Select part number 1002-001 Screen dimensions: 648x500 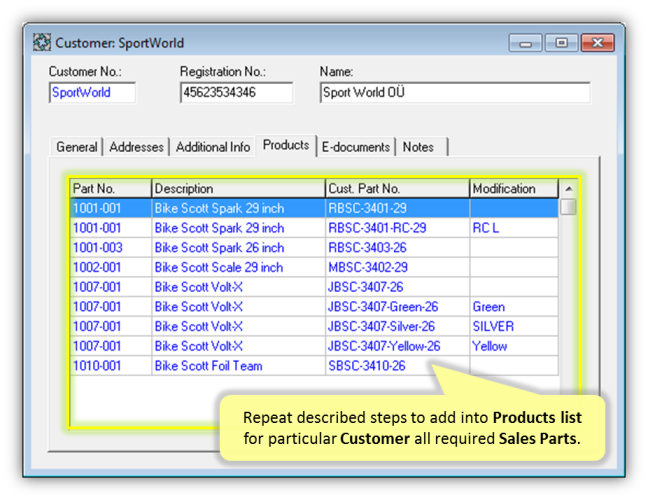[x=111, y=268]
